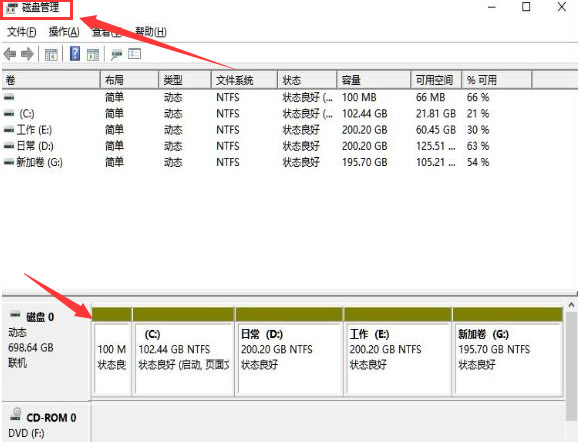Close the 磁盘管理 window
Viewport: 579px width, 442px height.
[x=562, y=7]
